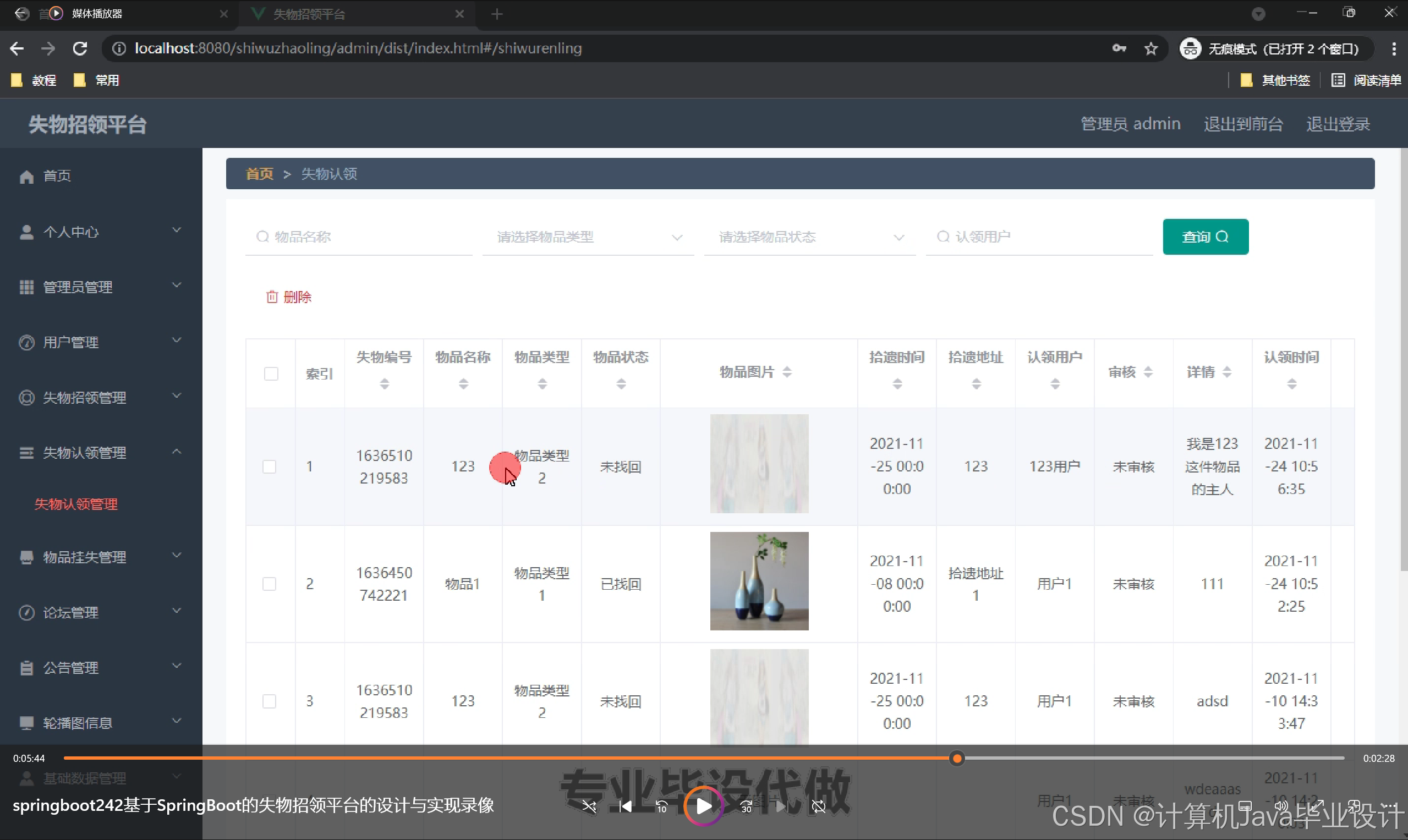The image size is (1408, 840).
Task: Sort by 物品图片 column arrows
Action: click(787, 372)
